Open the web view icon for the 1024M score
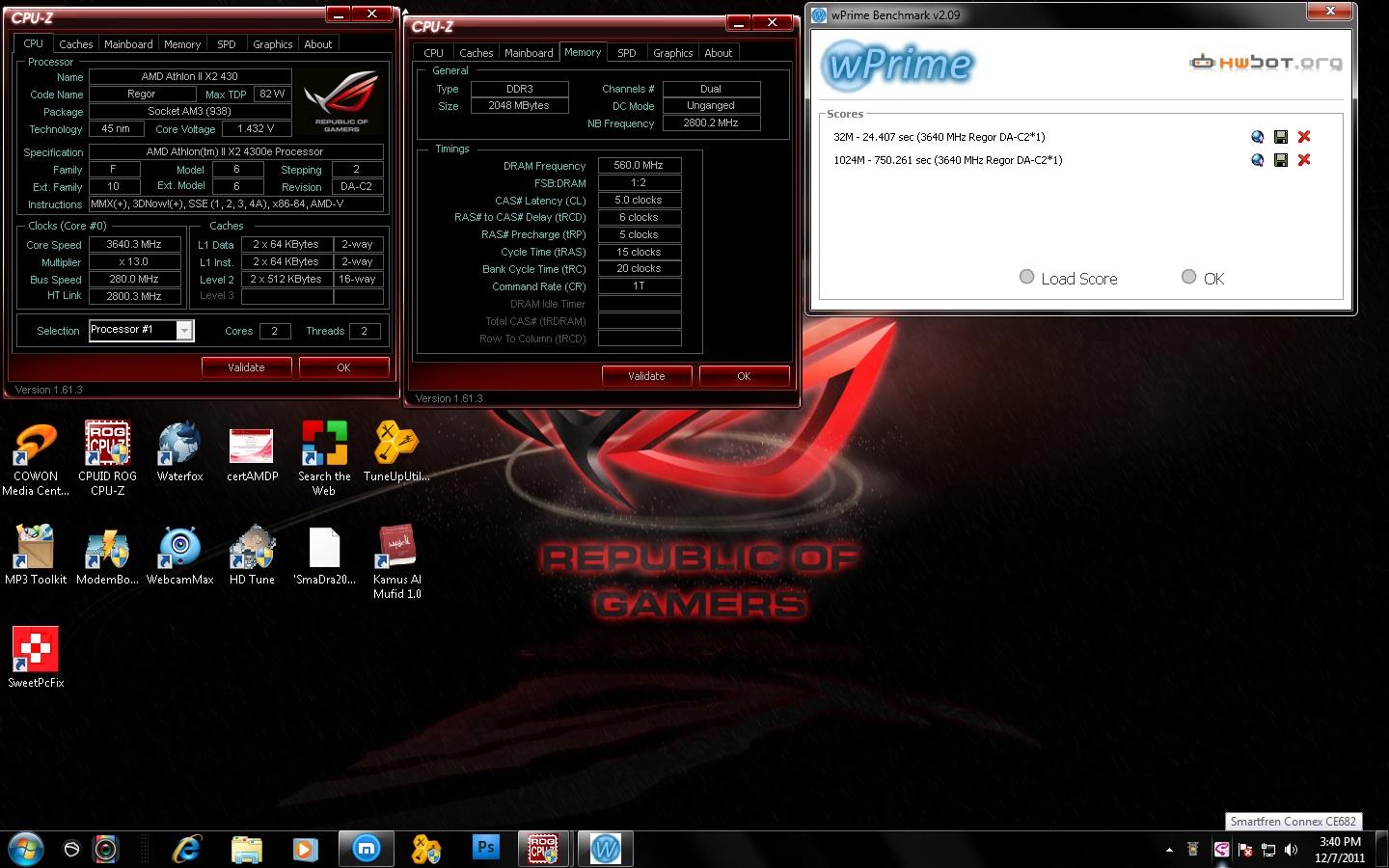 pyautogui.click(x=1257, y=160)
